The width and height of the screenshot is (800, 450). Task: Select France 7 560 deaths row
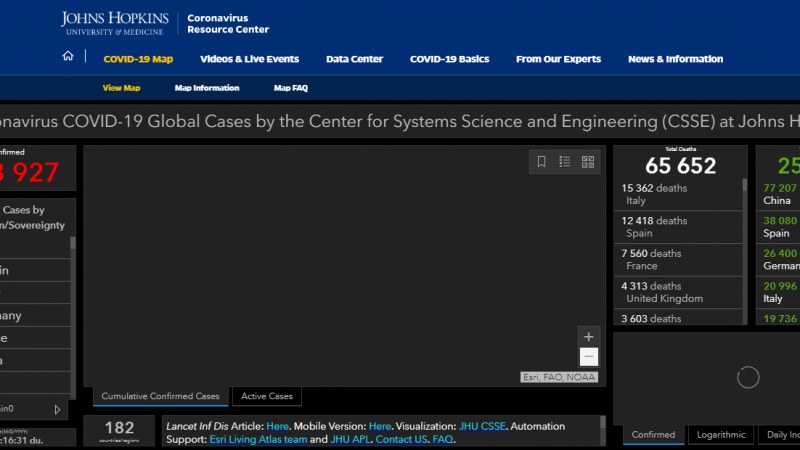pyautogui.click(x=678, y=259)
